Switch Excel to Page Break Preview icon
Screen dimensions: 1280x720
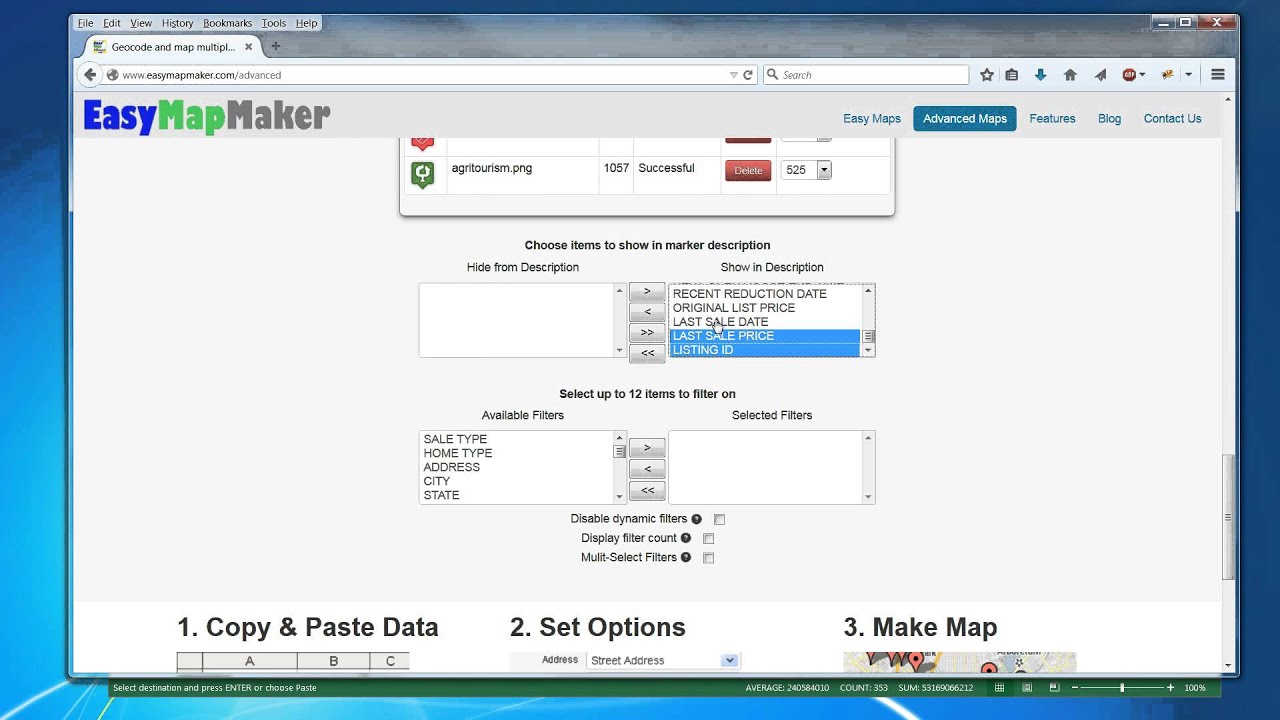point(1054,688)
